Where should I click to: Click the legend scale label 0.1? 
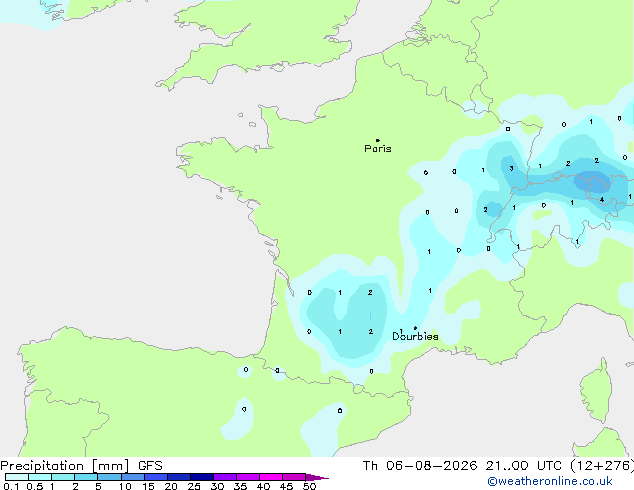(11, 486)
